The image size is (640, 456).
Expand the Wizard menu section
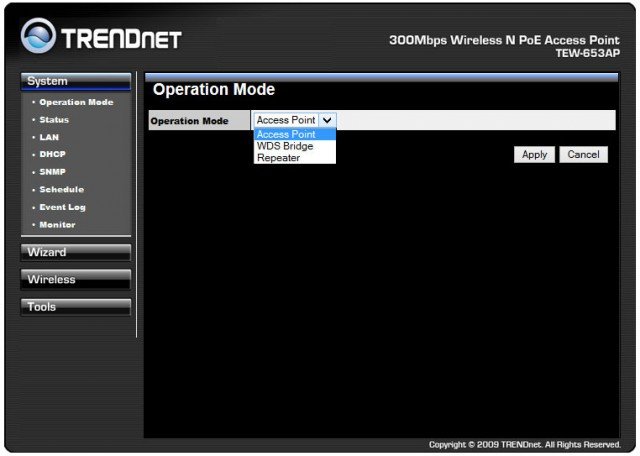tap(75, 252)
